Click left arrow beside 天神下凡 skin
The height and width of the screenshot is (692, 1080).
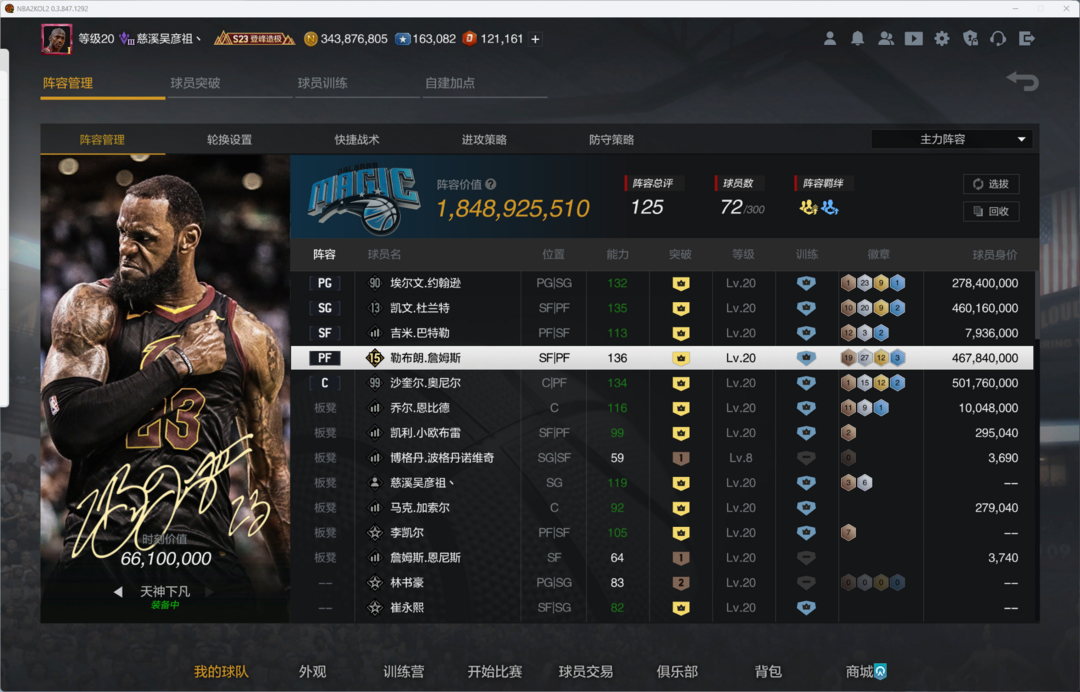[118, 592]
